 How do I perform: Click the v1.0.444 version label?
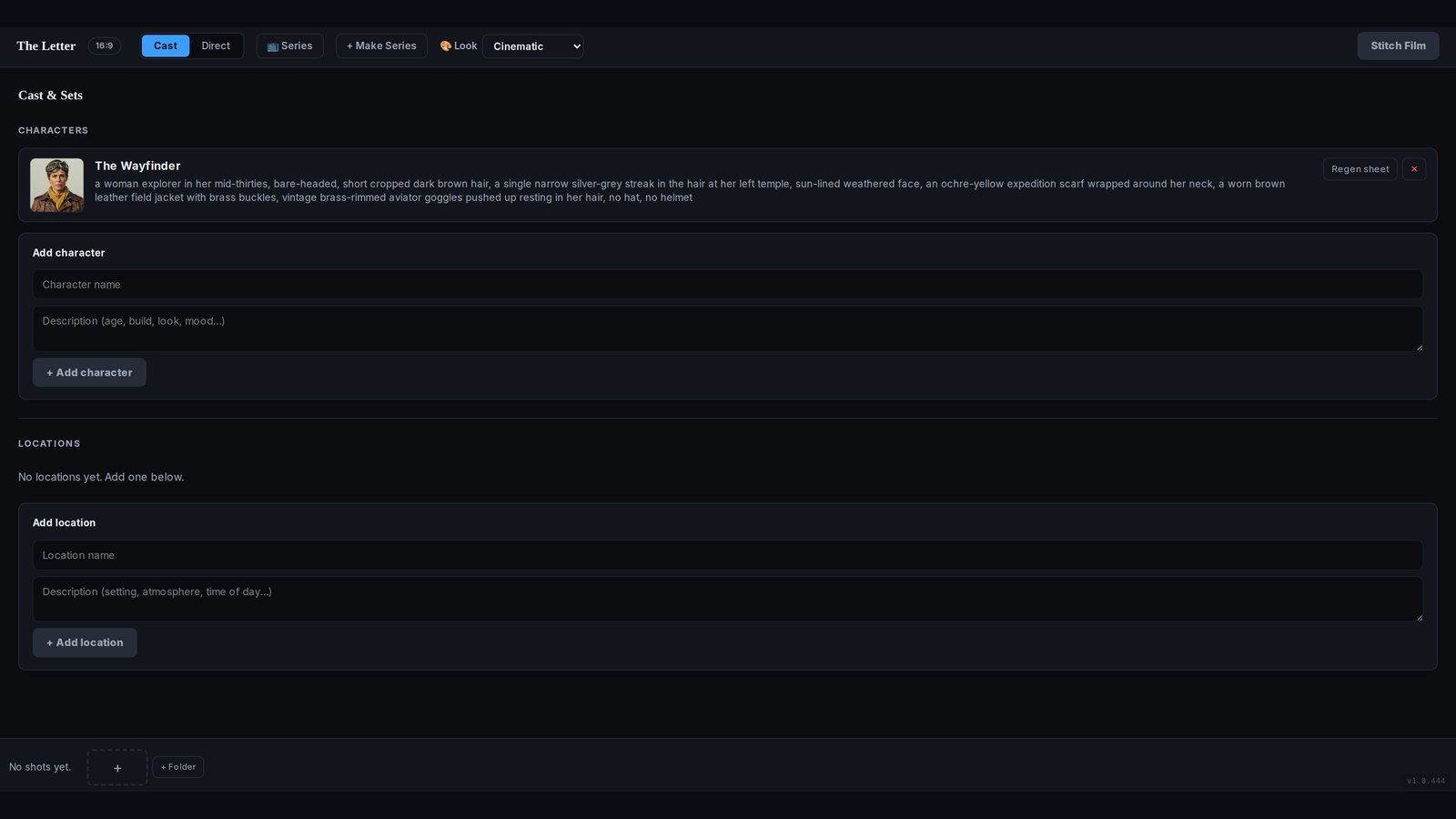(1426, 781)
